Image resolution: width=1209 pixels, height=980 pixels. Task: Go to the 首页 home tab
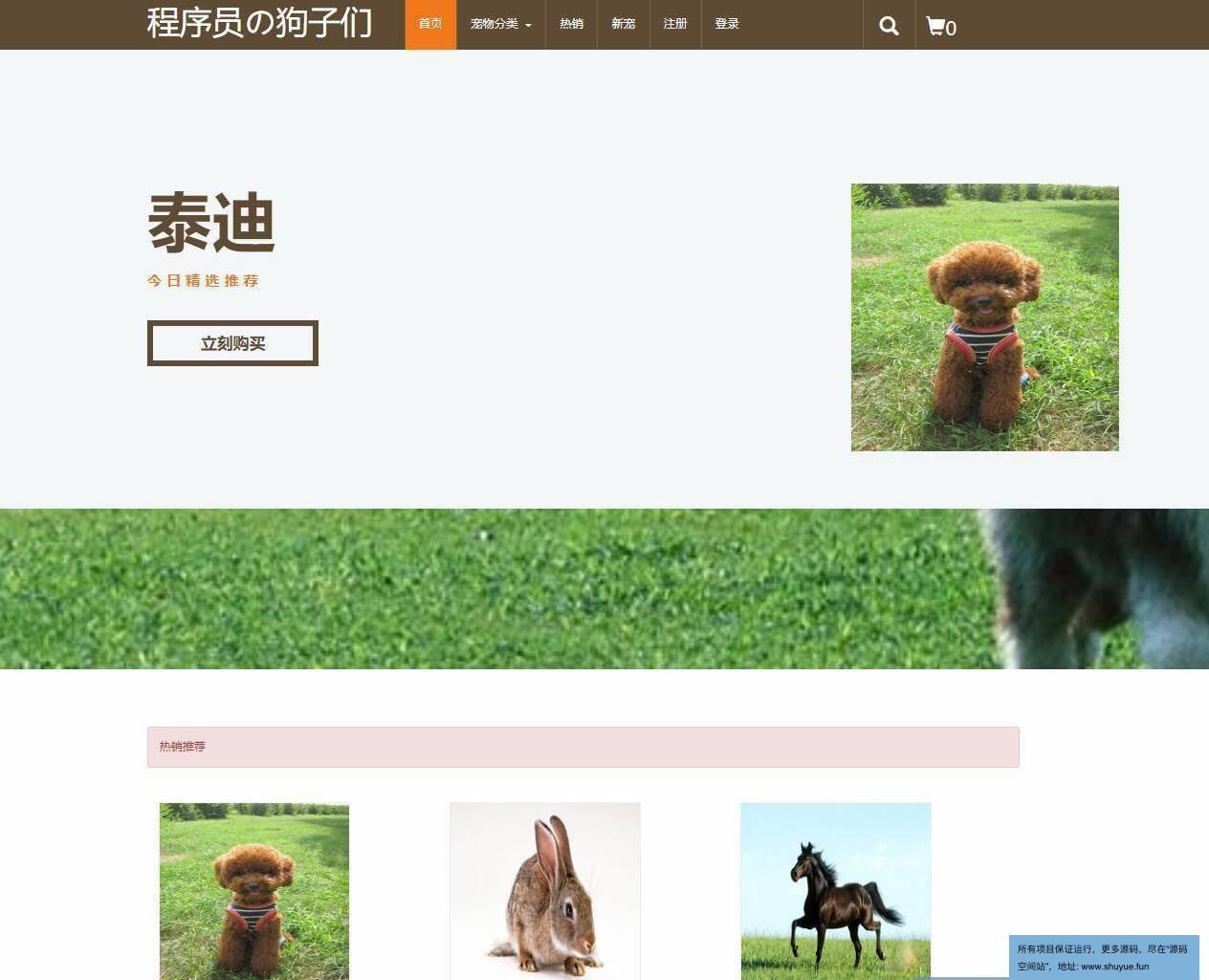[430, 24]
